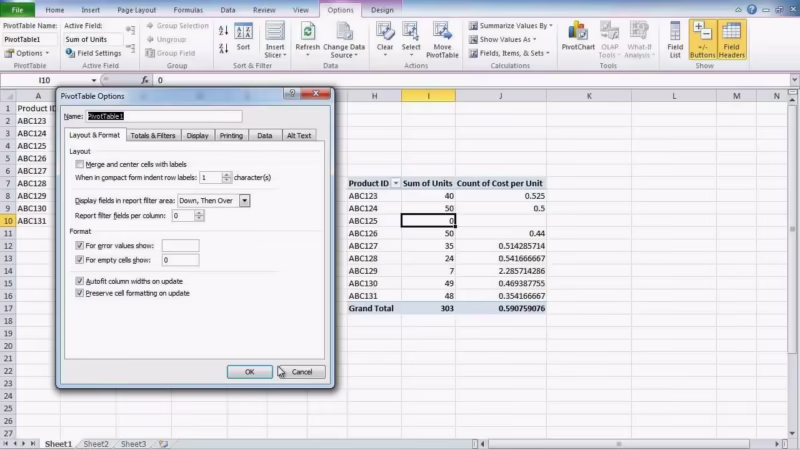Click OK in PivotTable Options
Screen dimensions: 800x450
point(249,372)
